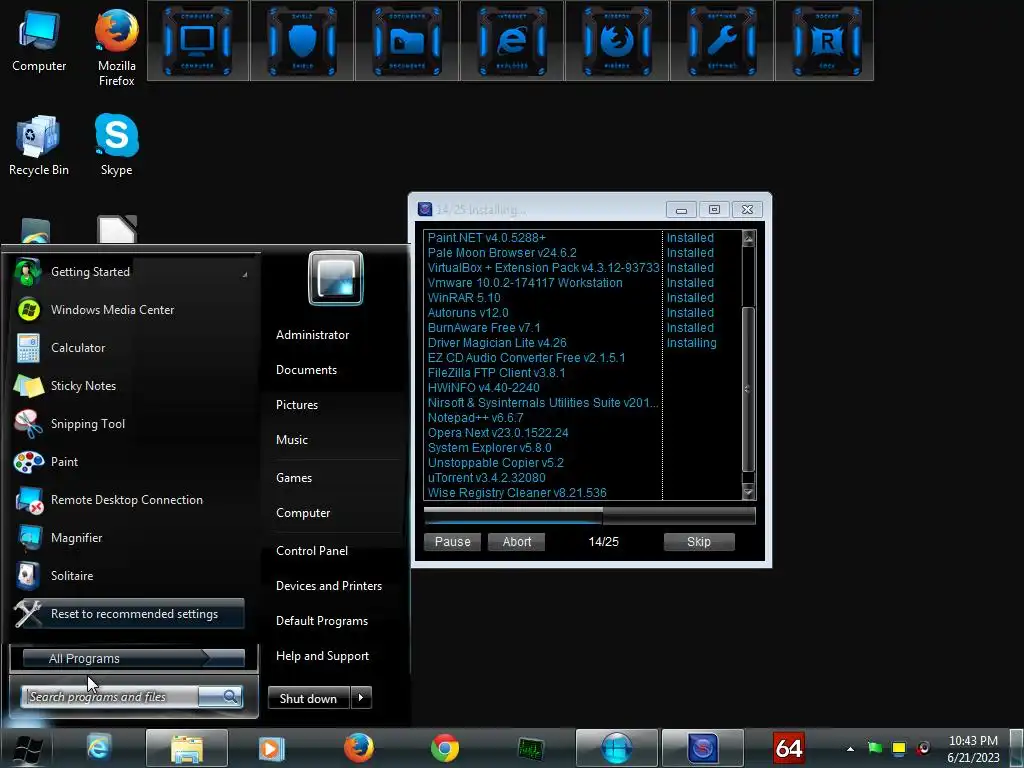Open Internet Explorer from taskbar
This screenshot has width=1024, height=768.
coord(99,748)
